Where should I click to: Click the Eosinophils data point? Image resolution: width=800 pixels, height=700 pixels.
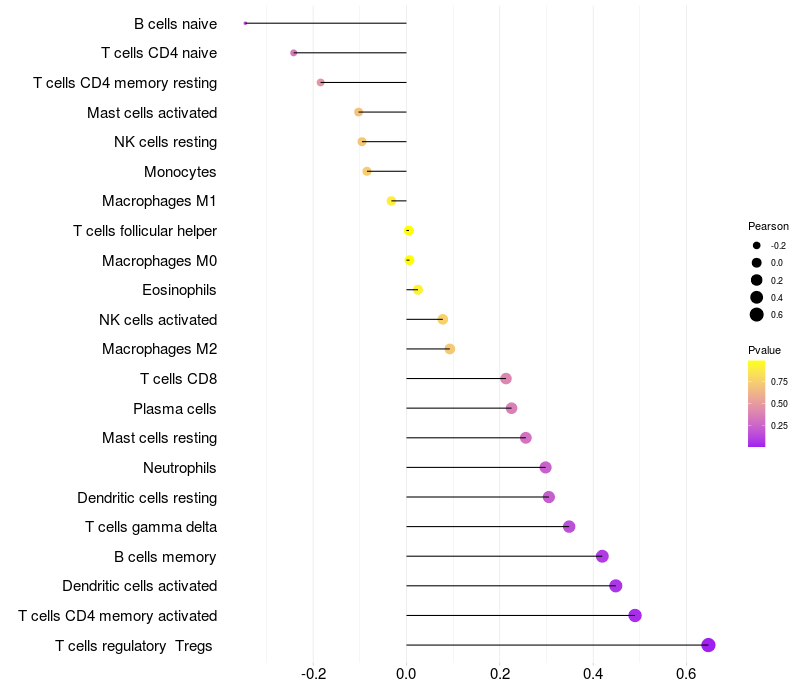click(418, 290)
